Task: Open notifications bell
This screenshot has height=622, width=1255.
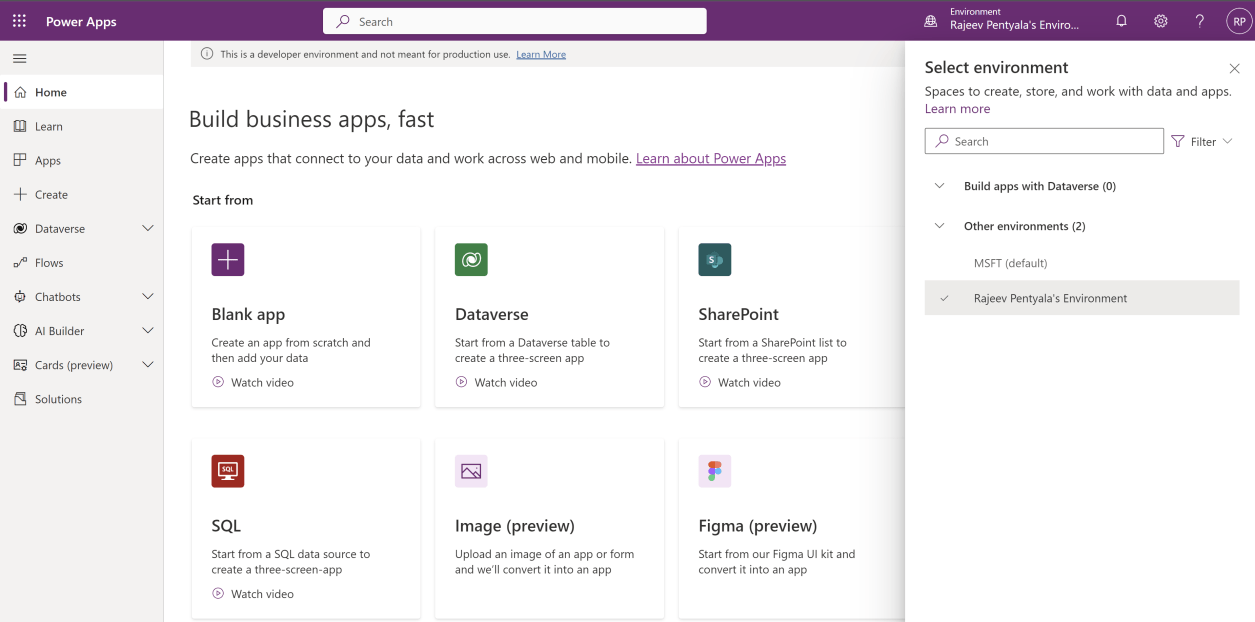Action: click(1120, 20)
